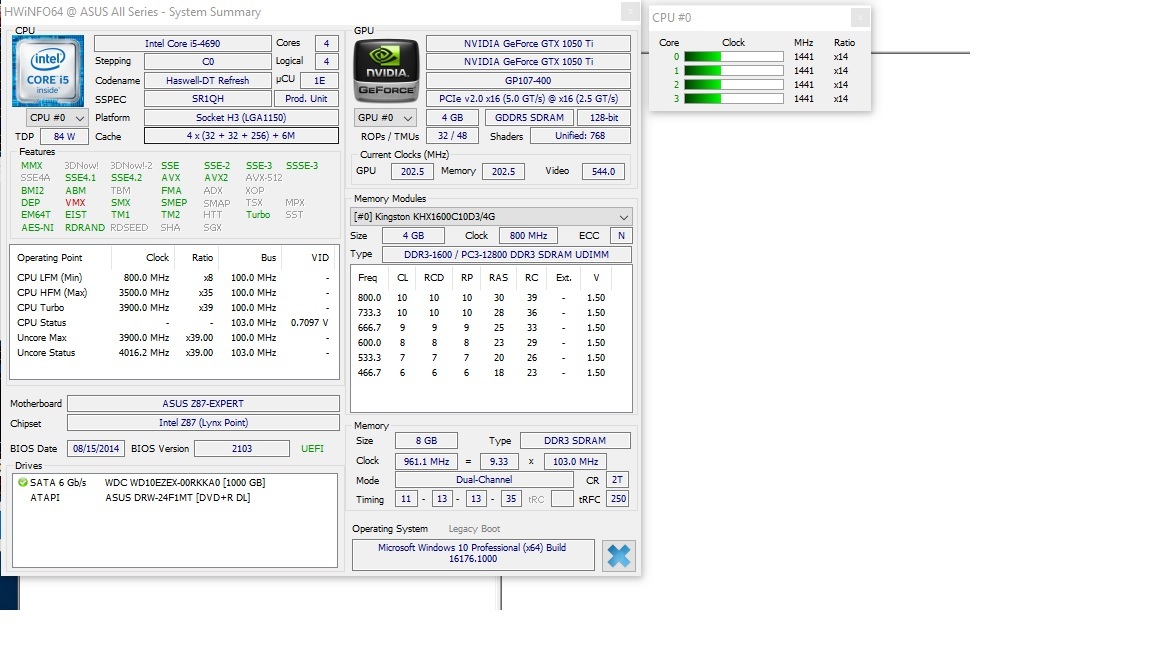Click the tRFC value 250

tap(619, 499)
